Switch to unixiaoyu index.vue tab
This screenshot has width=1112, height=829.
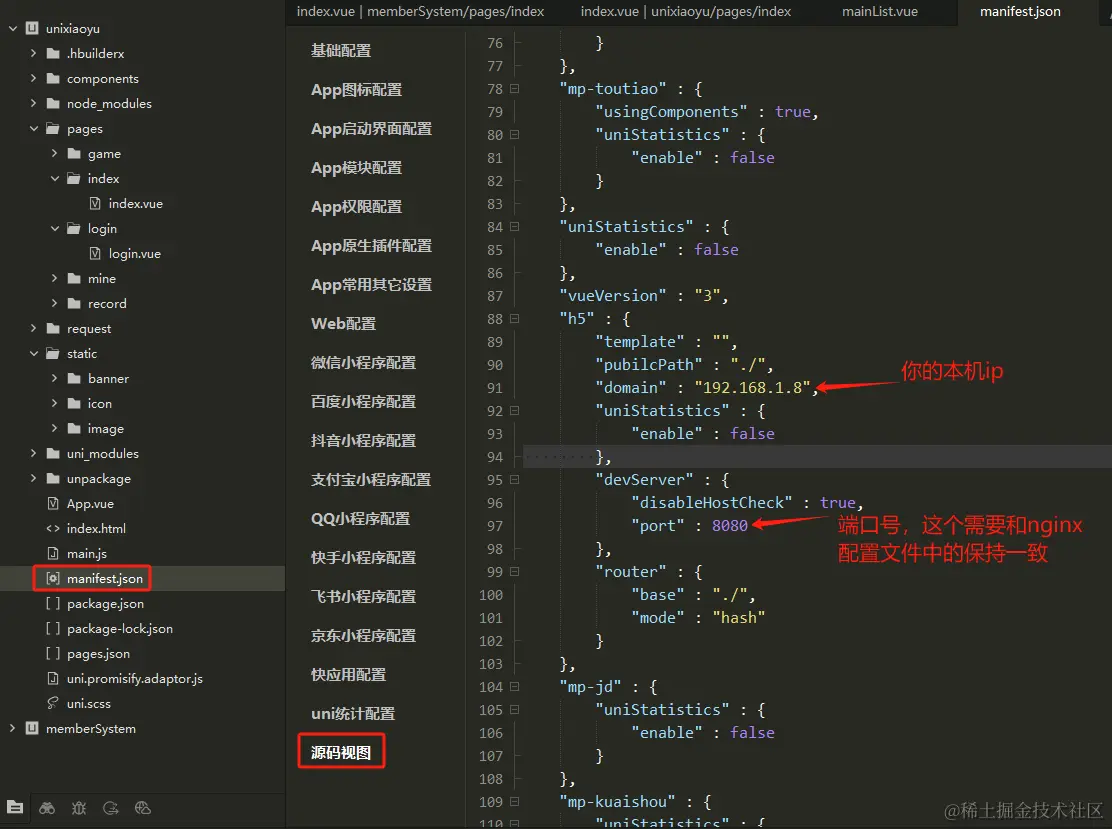tap(686, 11)
